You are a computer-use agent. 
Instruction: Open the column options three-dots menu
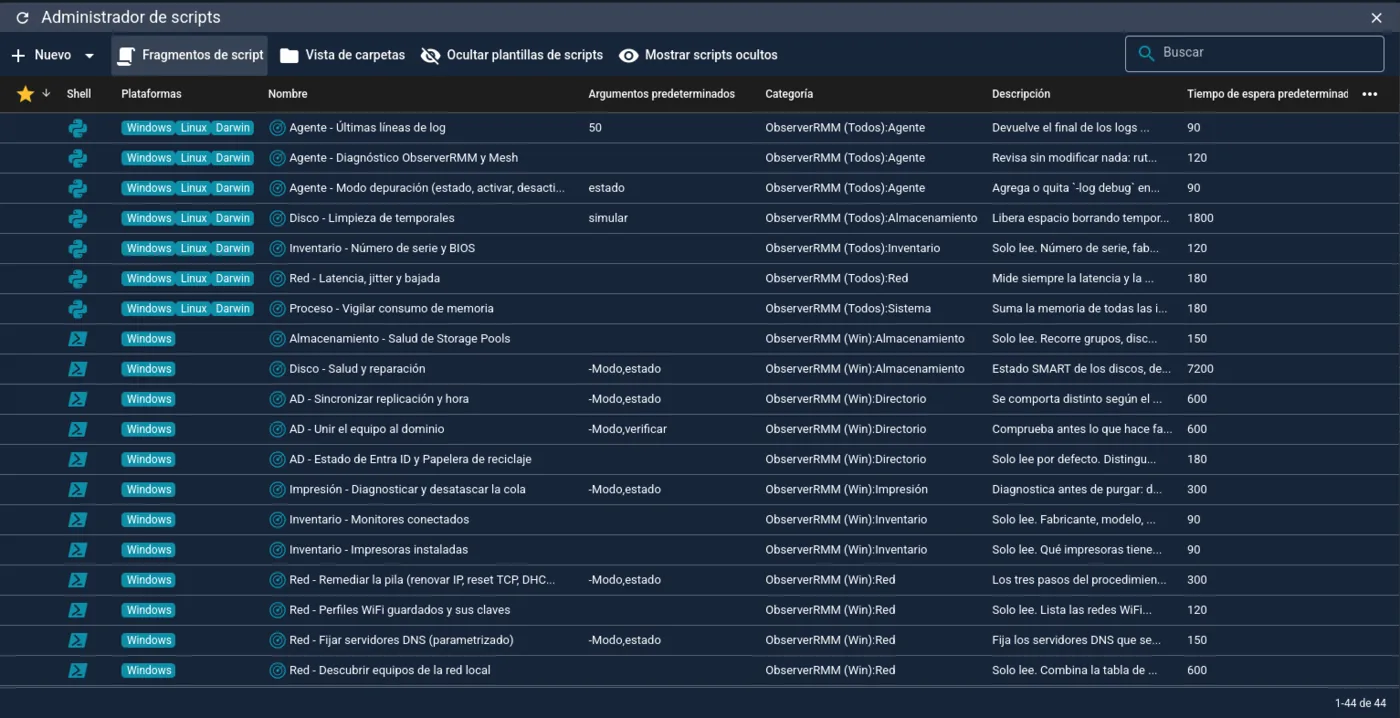click(1370, 94)
